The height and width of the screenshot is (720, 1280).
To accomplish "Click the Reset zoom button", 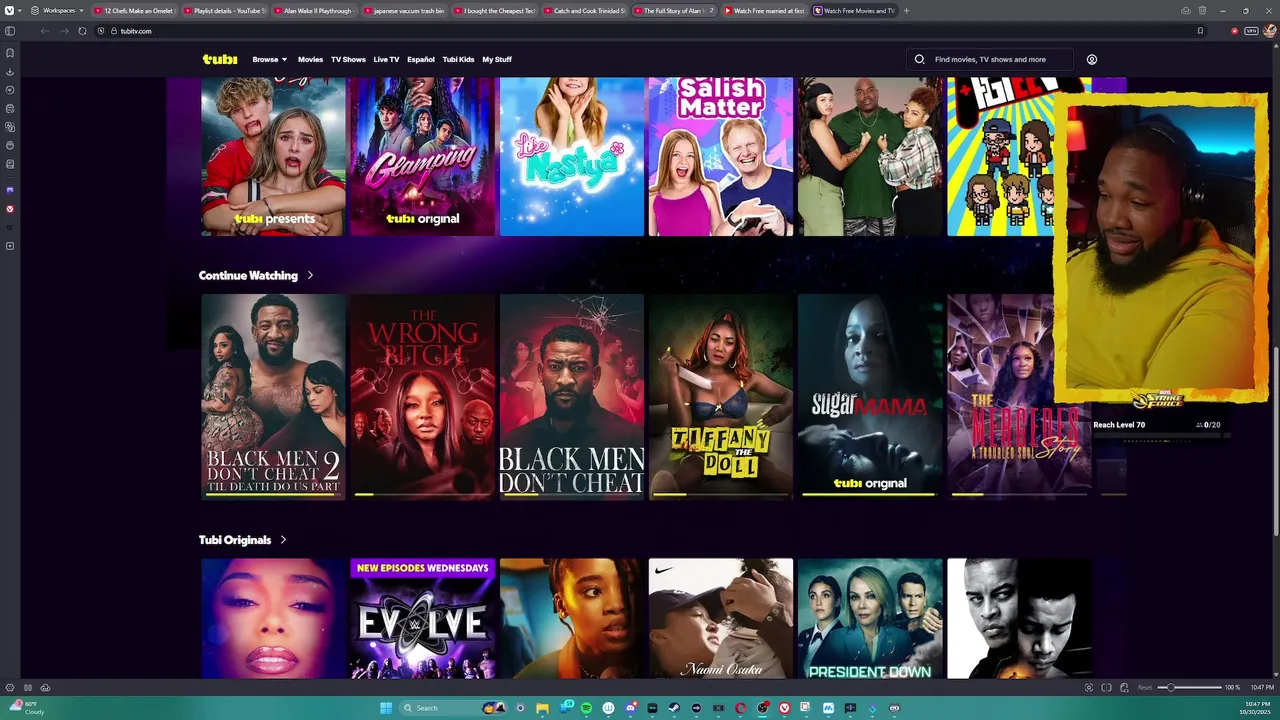I will pyautogui.click(x=1145, y=687).
